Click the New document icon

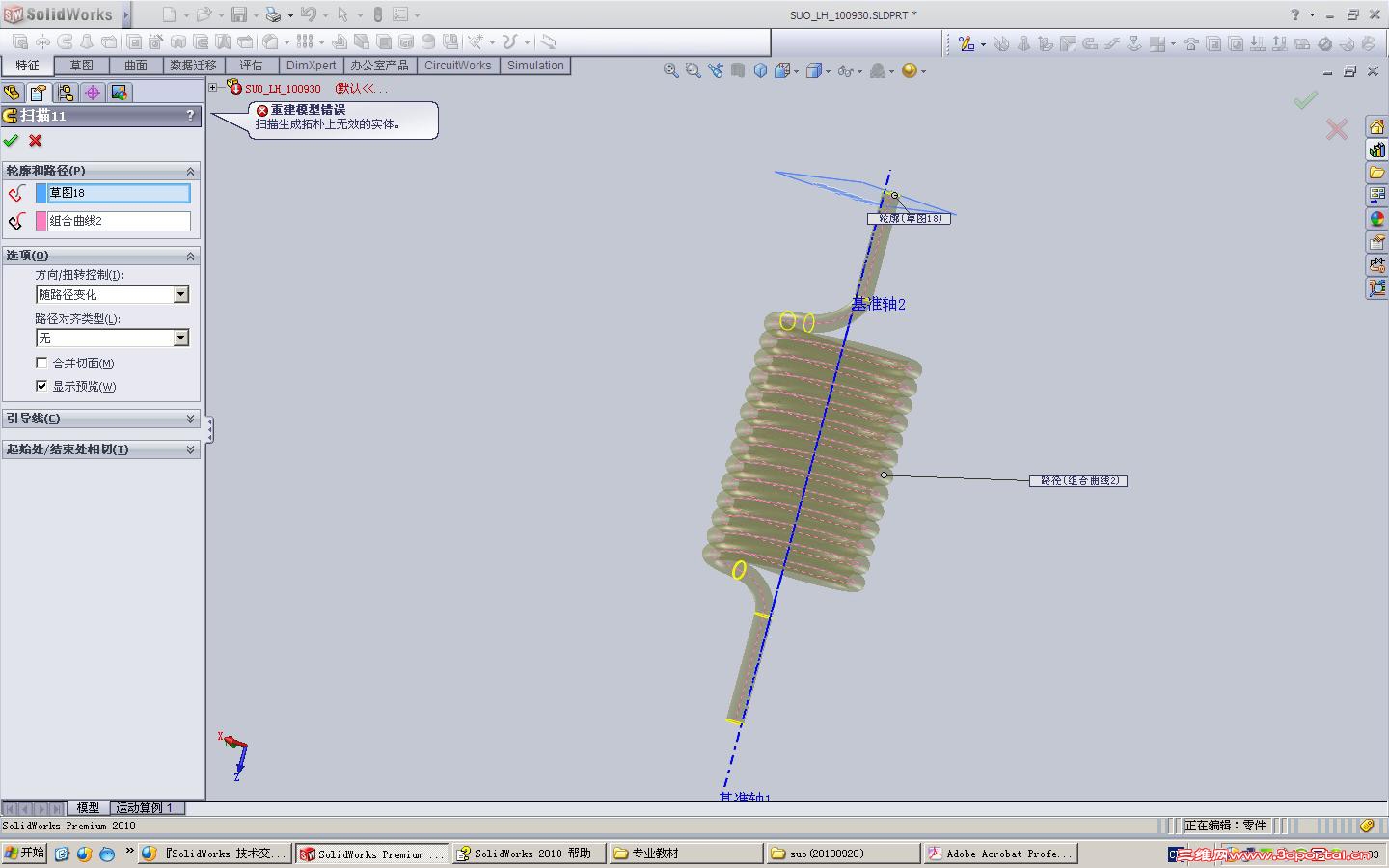[x=169, y=14]
